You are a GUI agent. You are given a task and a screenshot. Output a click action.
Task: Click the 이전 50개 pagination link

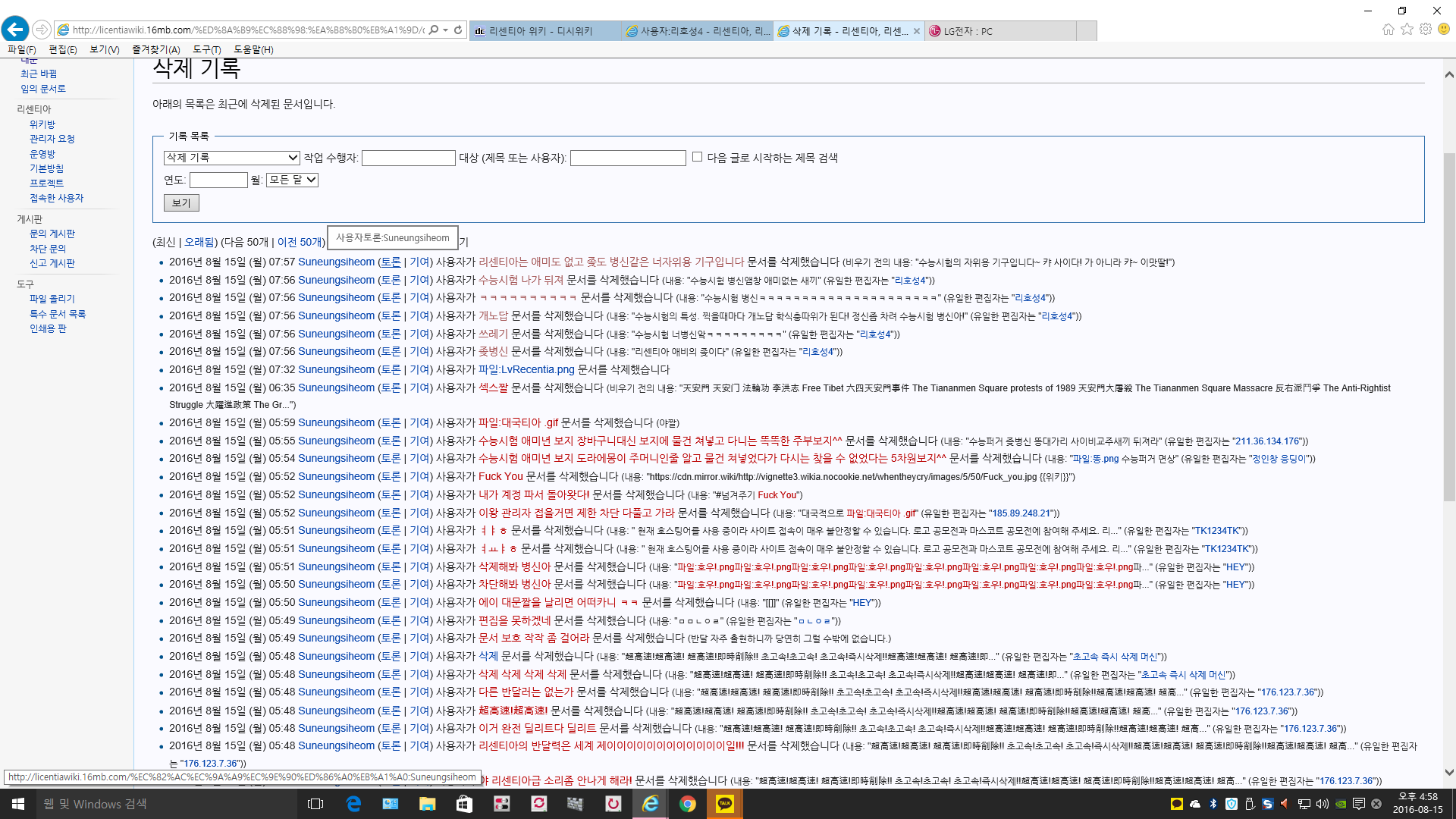[x=300, y=242]
